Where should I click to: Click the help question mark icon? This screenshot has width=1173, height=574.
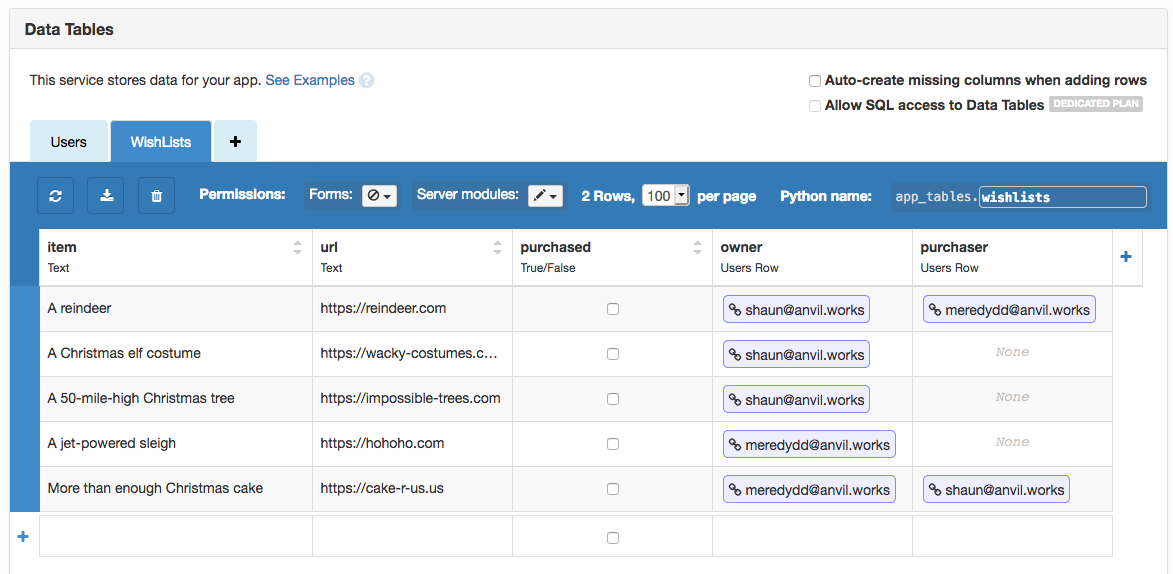[x=367, y=81]
